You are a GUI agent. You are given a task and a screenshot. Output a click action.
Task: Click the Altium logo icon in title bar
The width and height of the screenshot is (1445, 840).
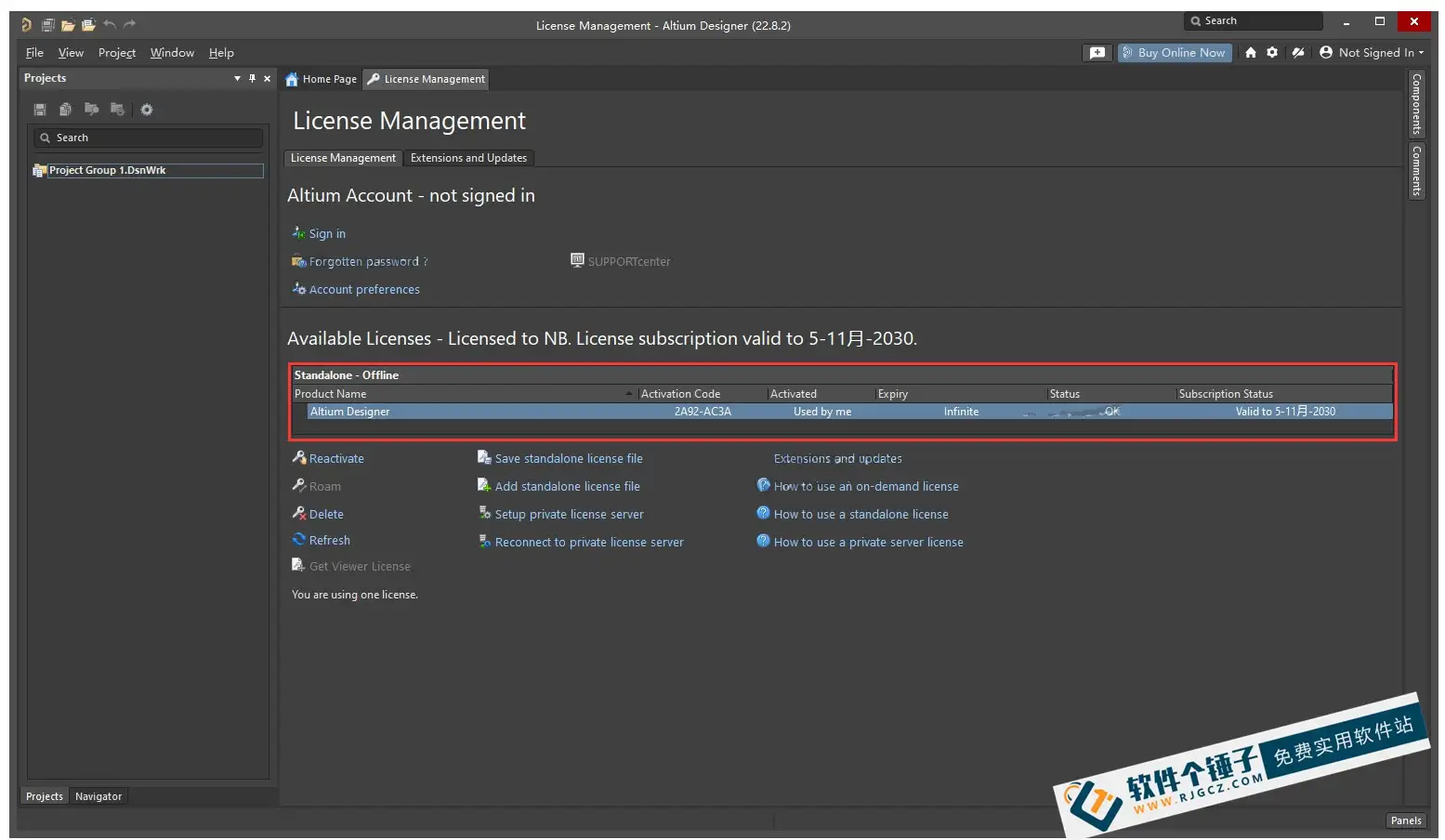[x=26, y=25]
